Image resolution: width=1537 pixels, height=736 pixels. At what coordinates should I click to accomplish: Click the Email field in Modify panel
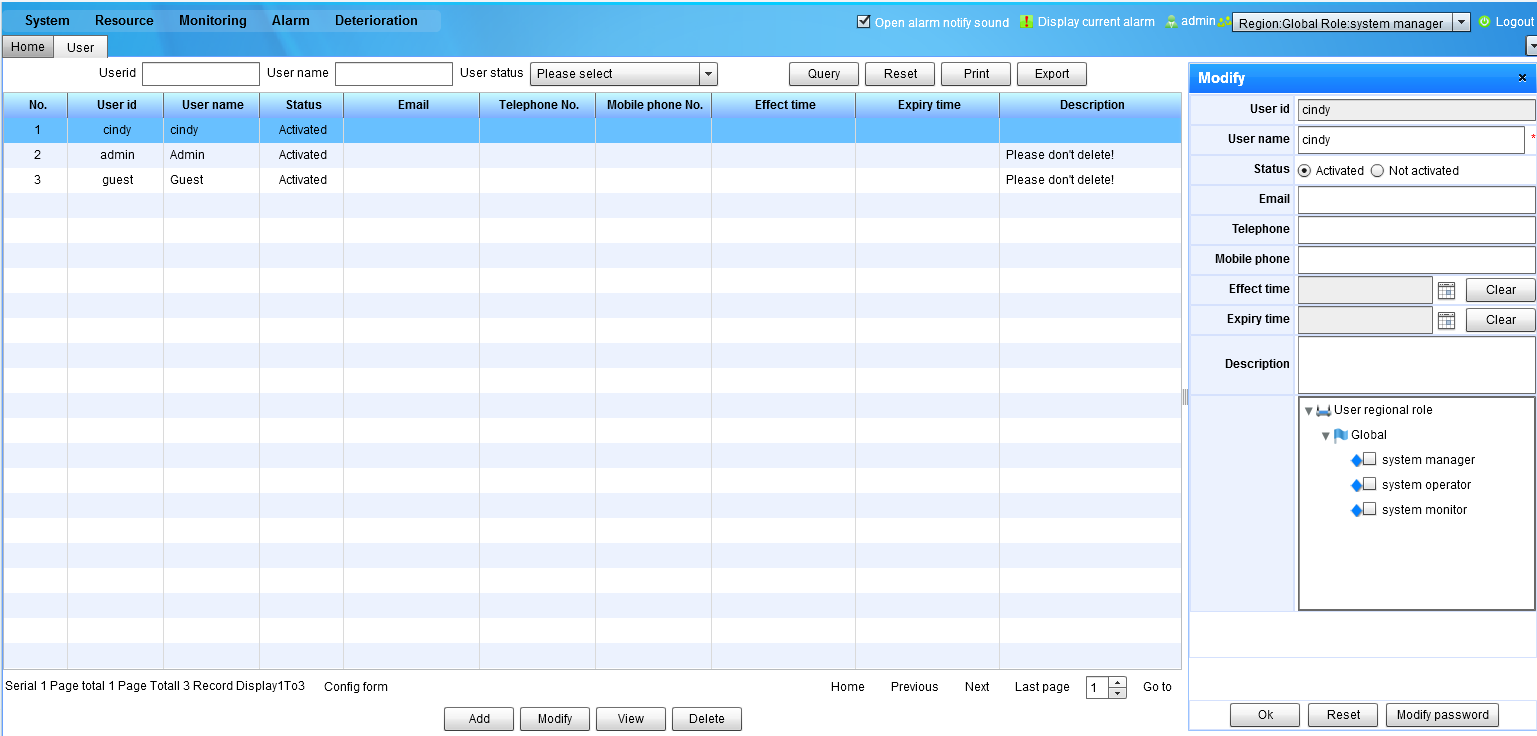[1416, 200]
